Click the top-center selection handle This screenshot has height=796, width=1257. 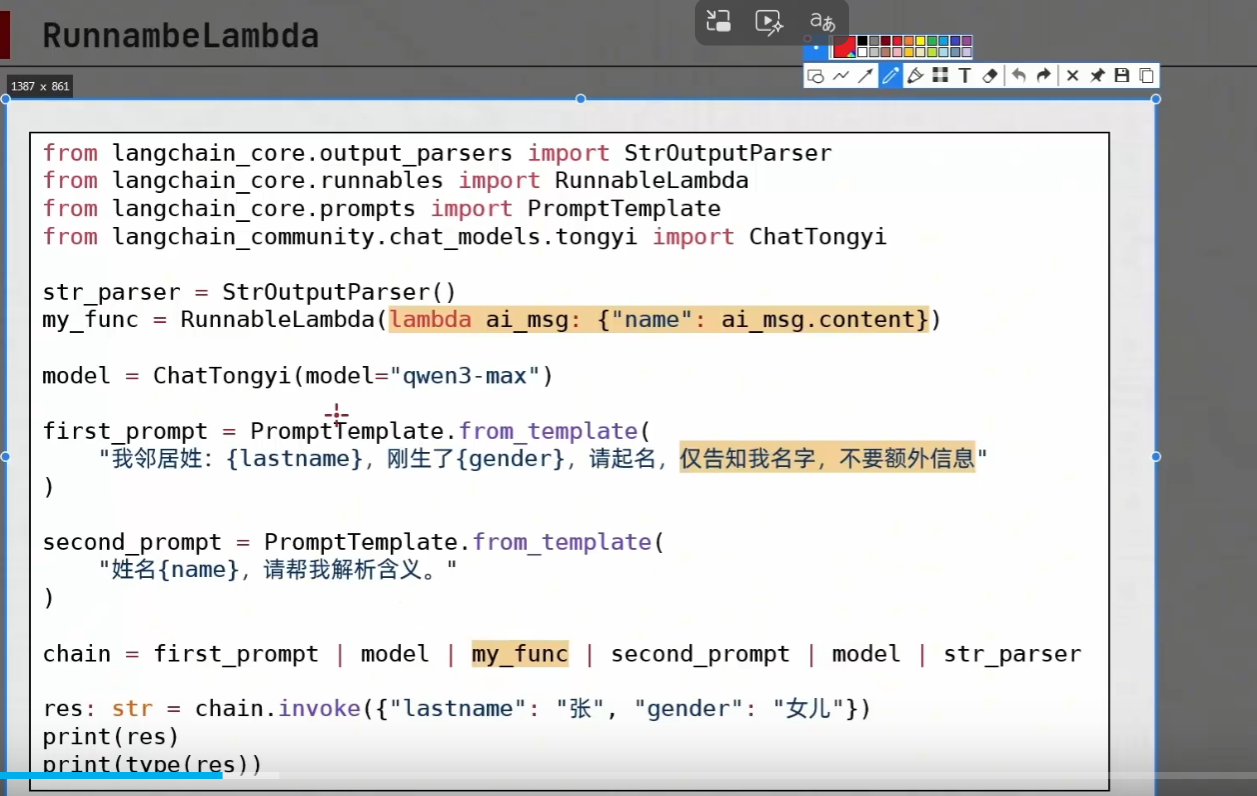(581, 99)
